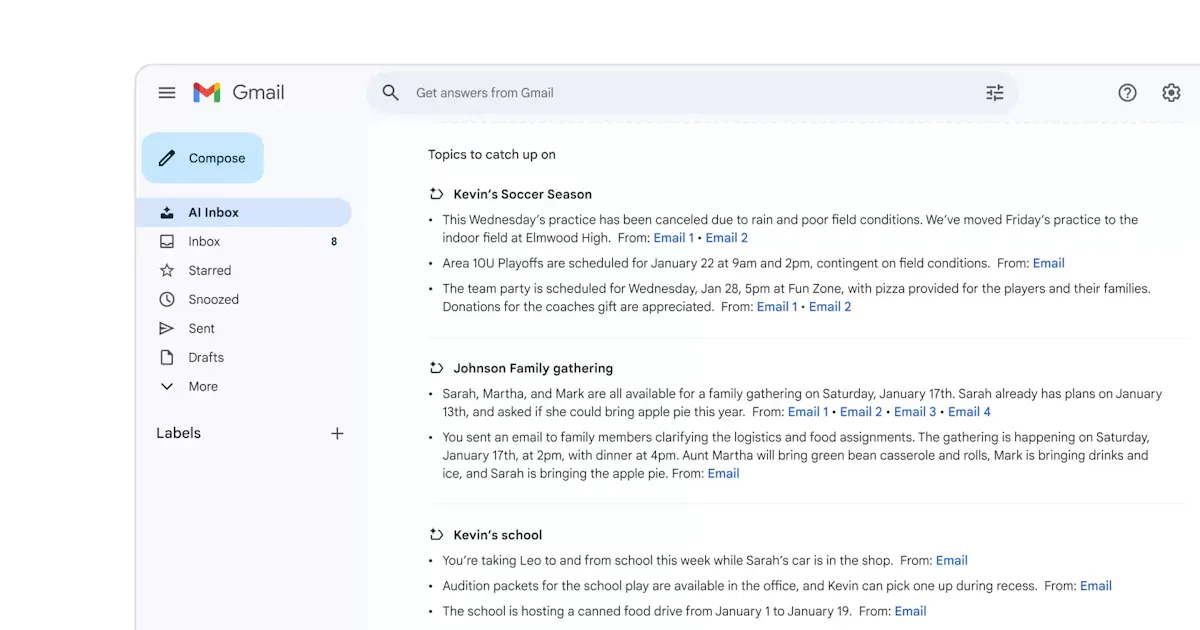
Task: Click the icon beside Johnson Family gathering
Action: (x=436, y=368)
